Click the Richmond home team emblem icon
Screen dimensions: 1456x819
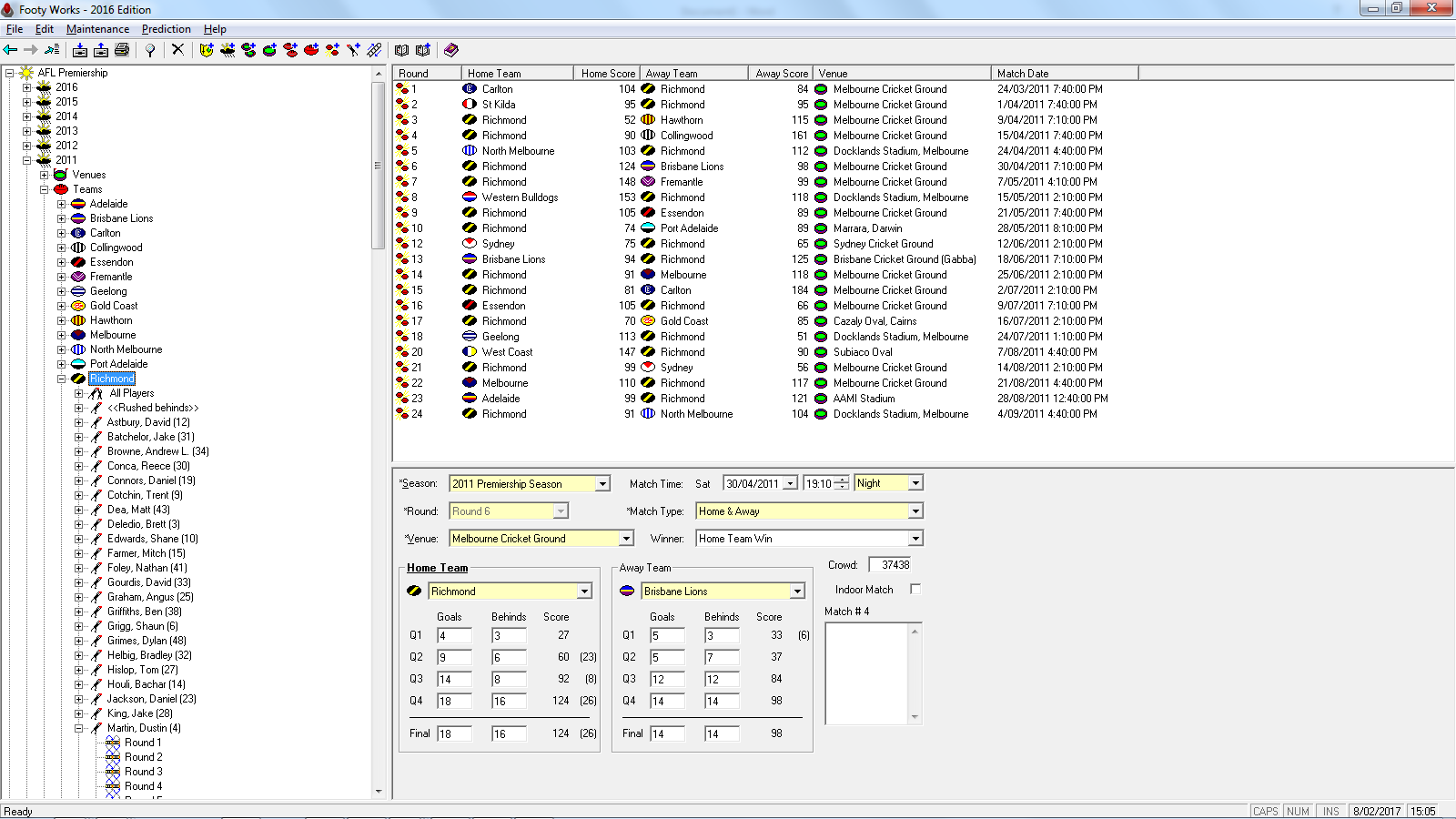click(414, 591)
